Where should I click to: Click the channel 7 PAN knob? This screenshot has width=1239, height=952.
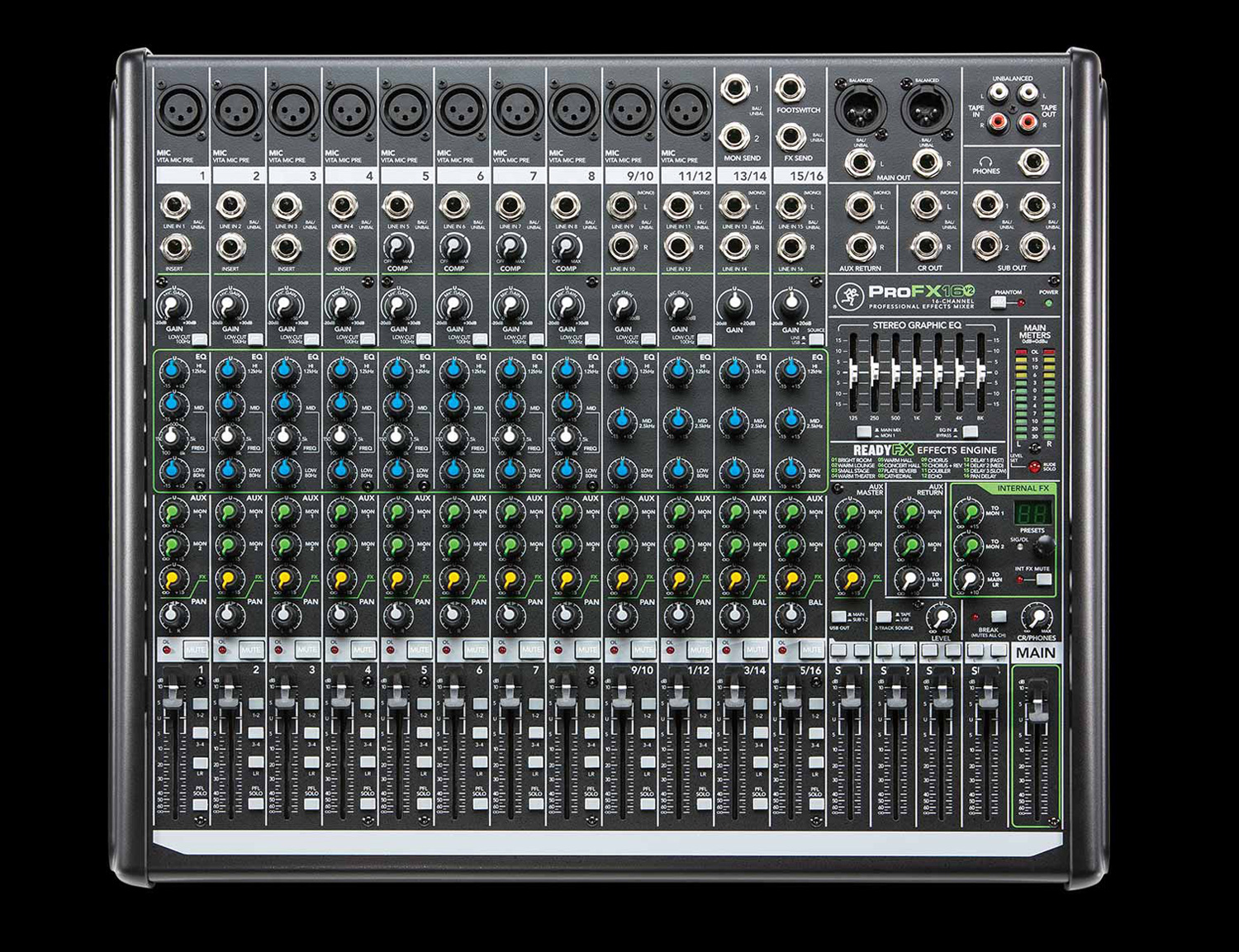click(x=510, y=615)
